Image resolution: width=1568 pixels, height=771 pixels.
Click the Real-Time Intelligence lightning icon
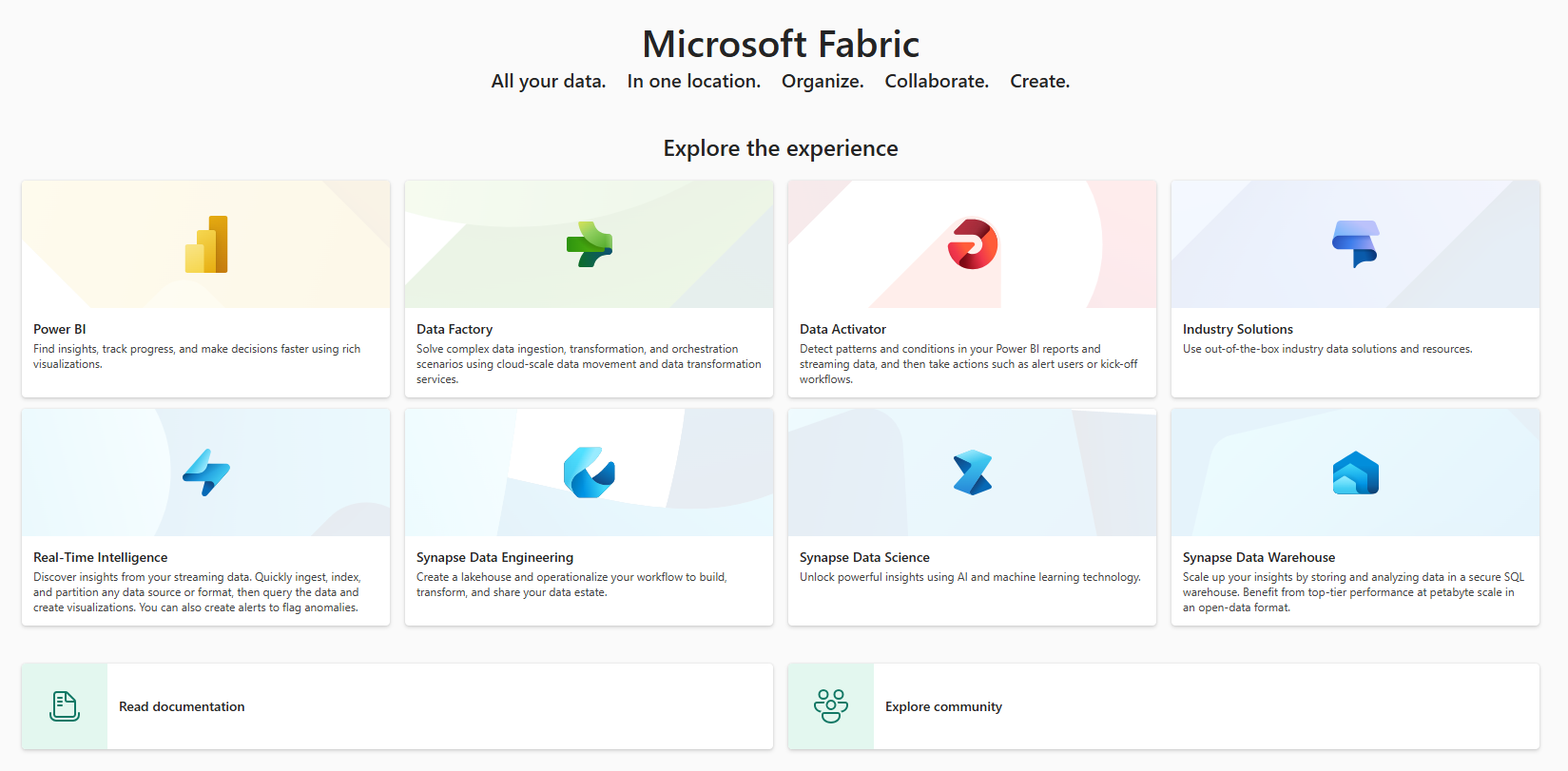pyautogui.click(x=206, y=472)
